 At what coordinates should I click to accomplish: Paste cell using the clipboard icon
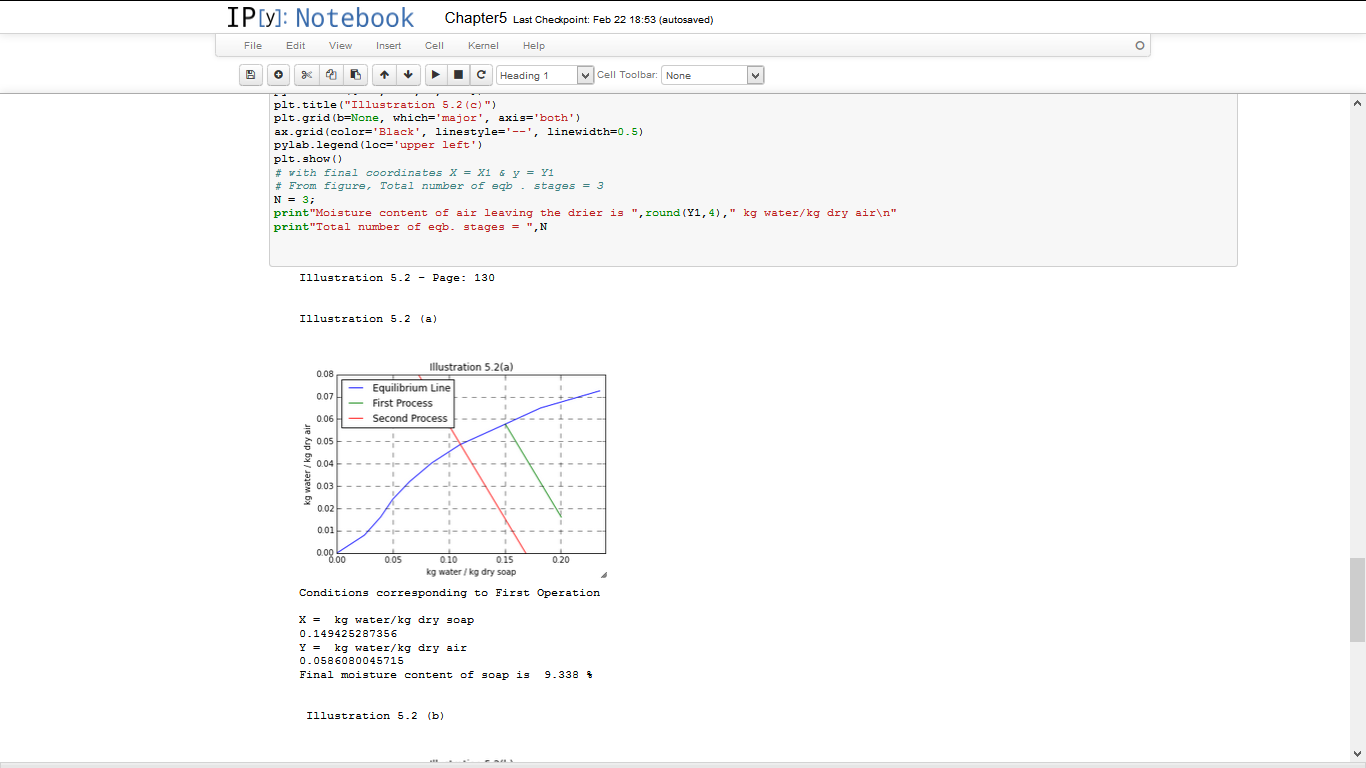[x=355, y=75]
